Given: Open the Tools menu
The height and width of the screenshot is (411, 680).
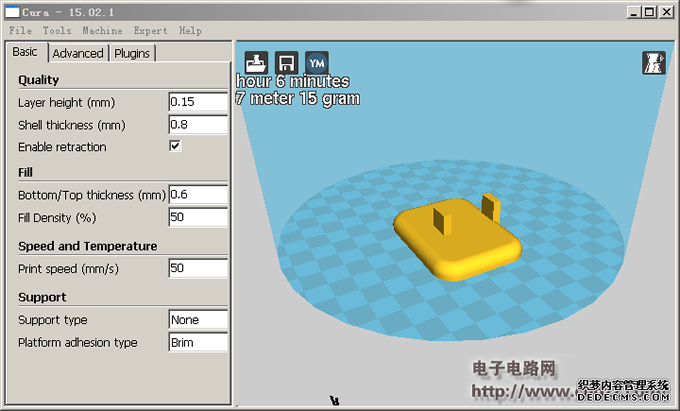Looking at the screenshot, I should [x=57, y=30].
